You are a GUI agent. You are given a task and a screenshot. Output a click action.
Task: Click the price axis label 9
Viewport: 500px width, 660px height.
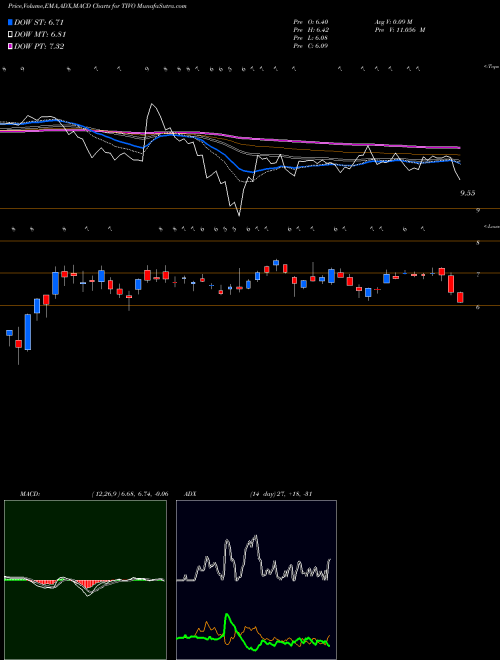click(478, 210)
